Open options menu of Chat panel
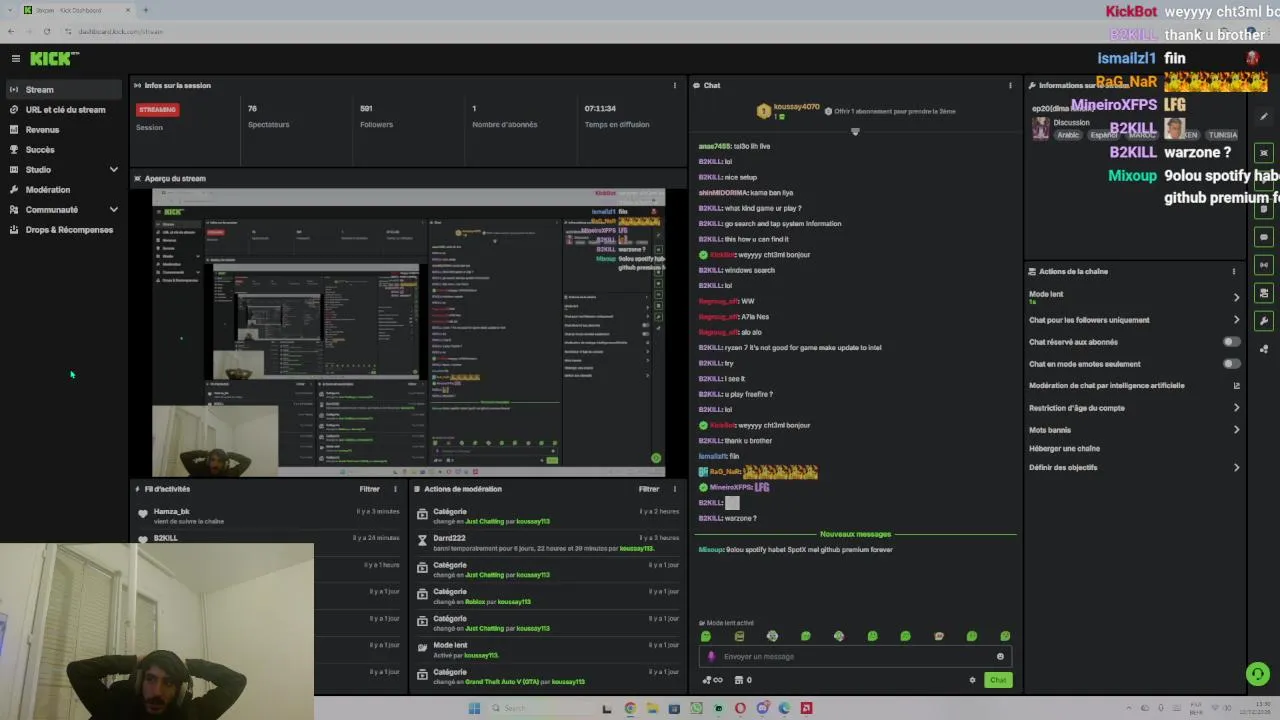 click(1010, 85)
